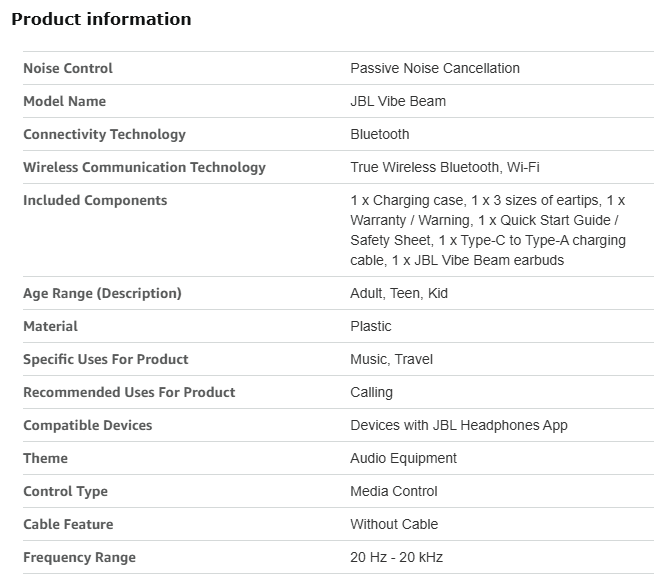The height and width of the screenshot is (580, 668).
Task: Select the 'Noise Control' label
Action: [68, 68]
